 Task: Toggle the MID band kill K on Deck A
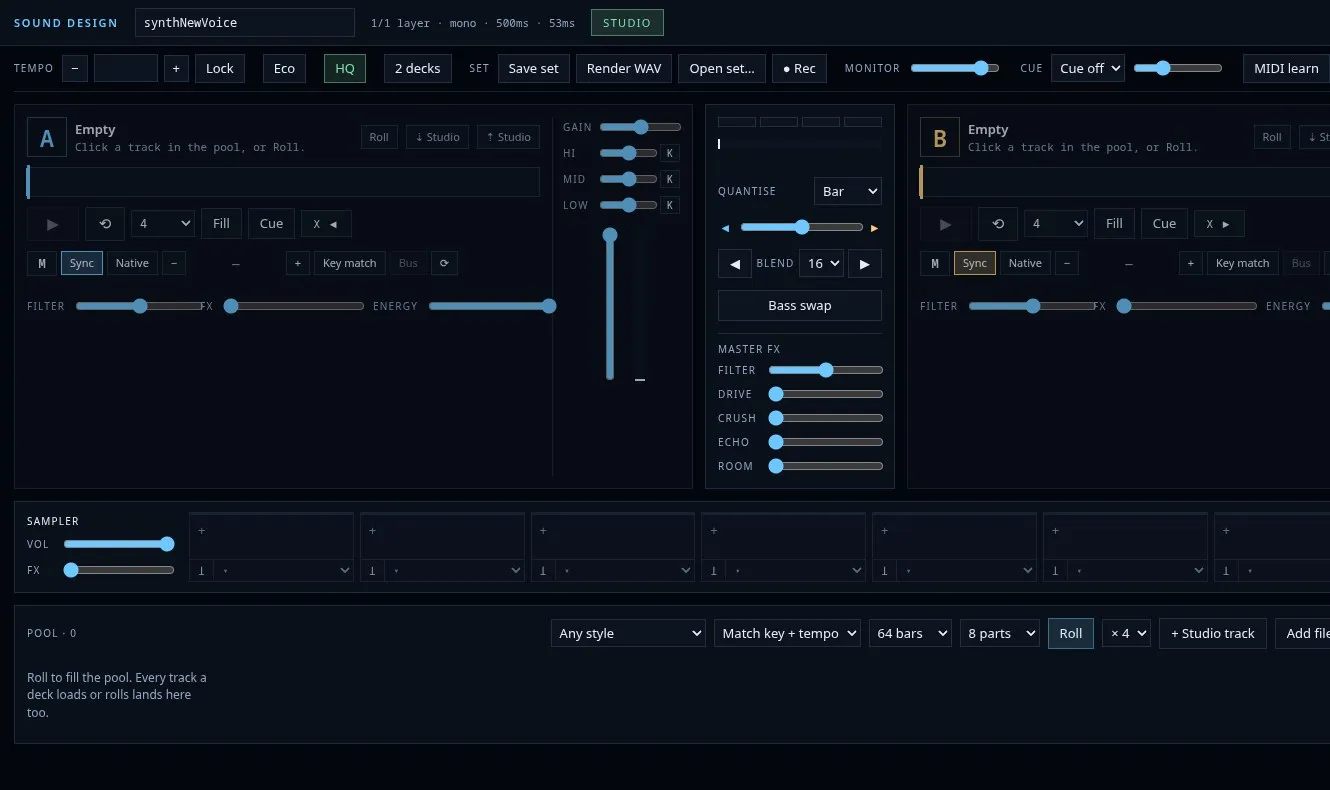[670, 179]
